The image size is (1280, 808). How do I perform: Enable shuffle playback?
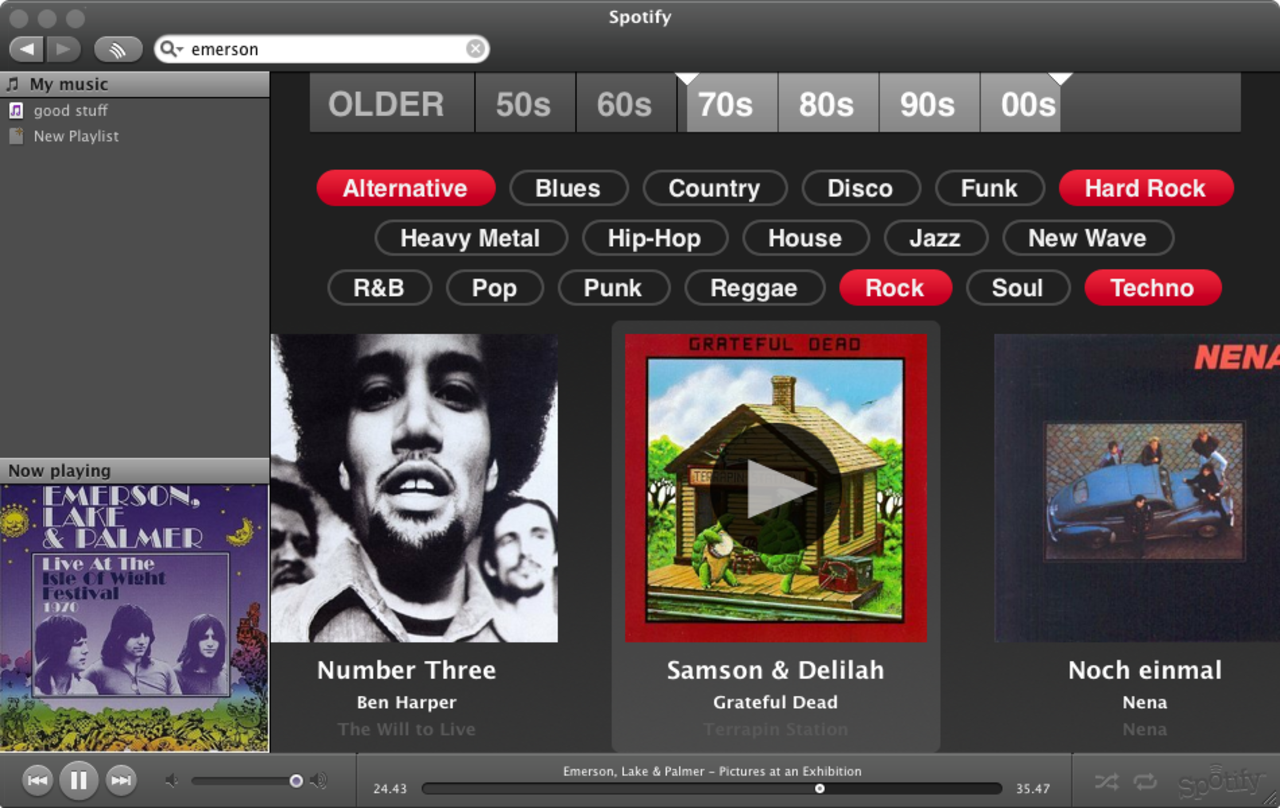pos(1107,781)
